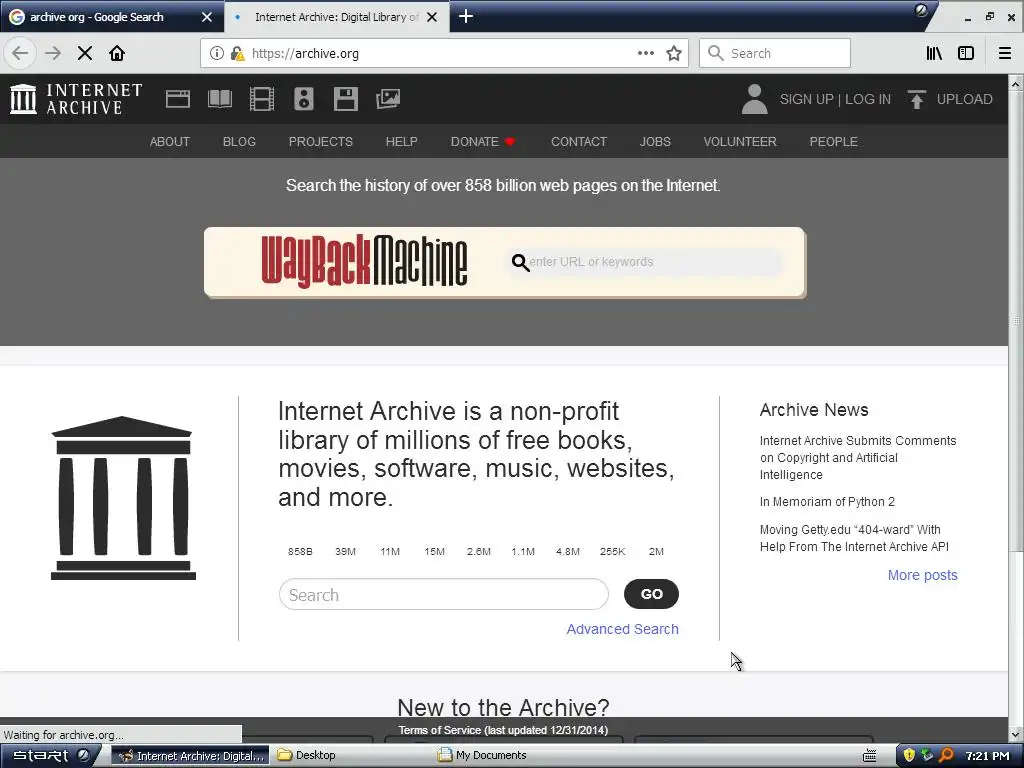Click the SIGN UP link
This screenshot has width=1024, height=768.
(x=807, y=99)
